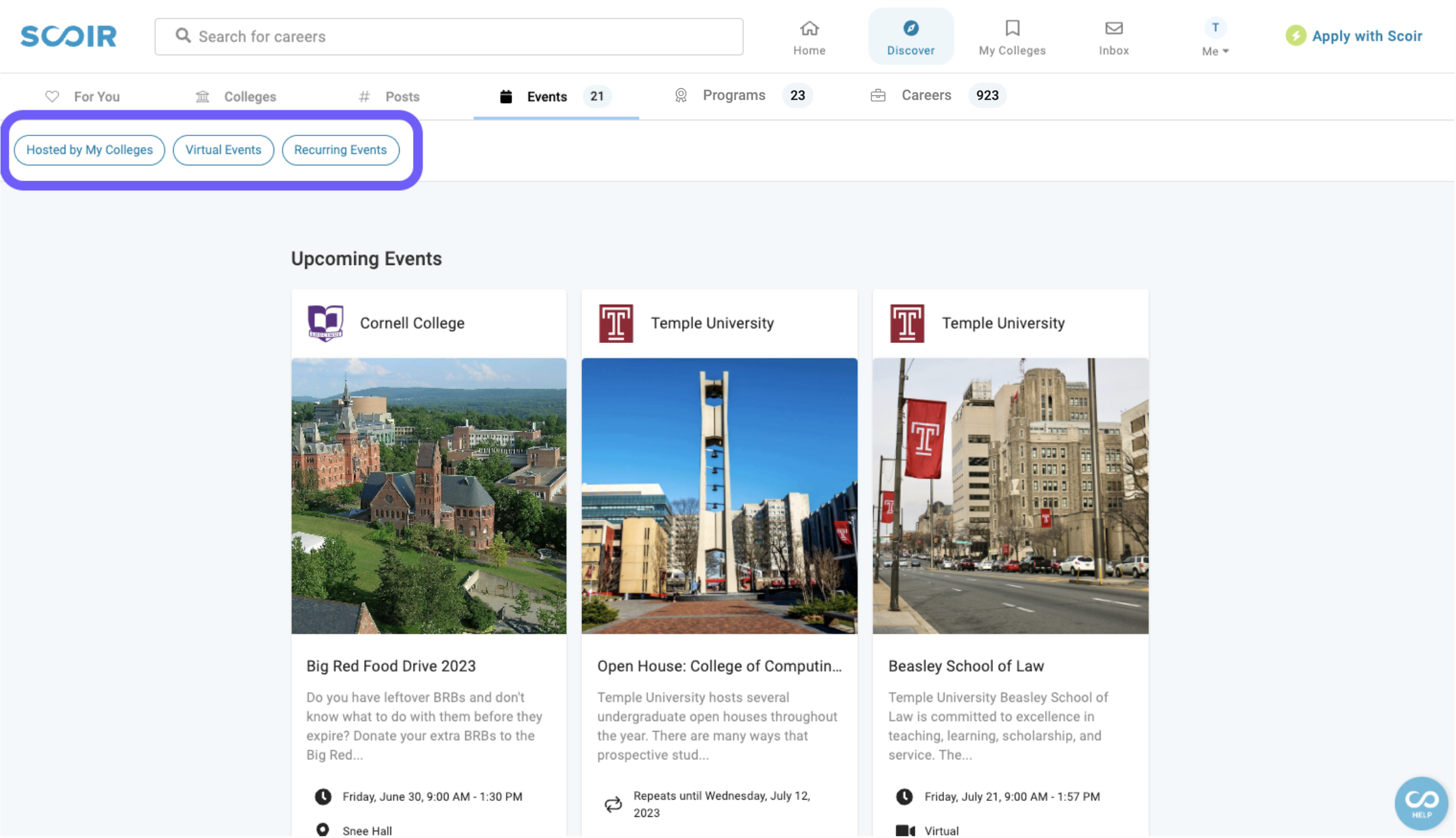Open the Temple bell tower photo

point(719,496)
